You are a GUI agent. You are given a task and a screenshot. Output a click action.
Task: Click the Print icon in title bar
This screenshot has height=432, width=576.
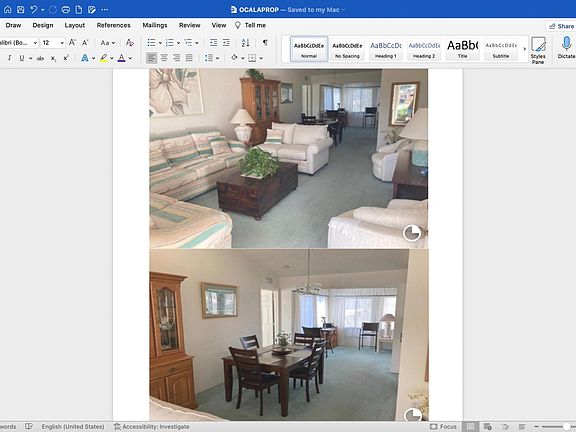(x=66, y=10)
